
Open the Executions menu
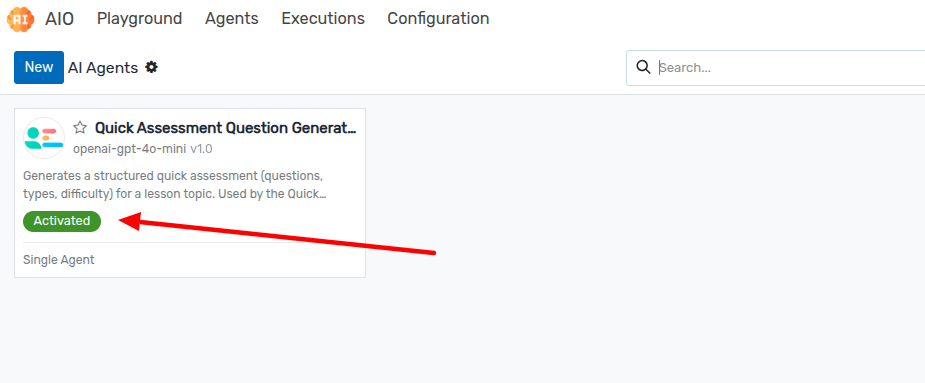click(x=323, y=19)
